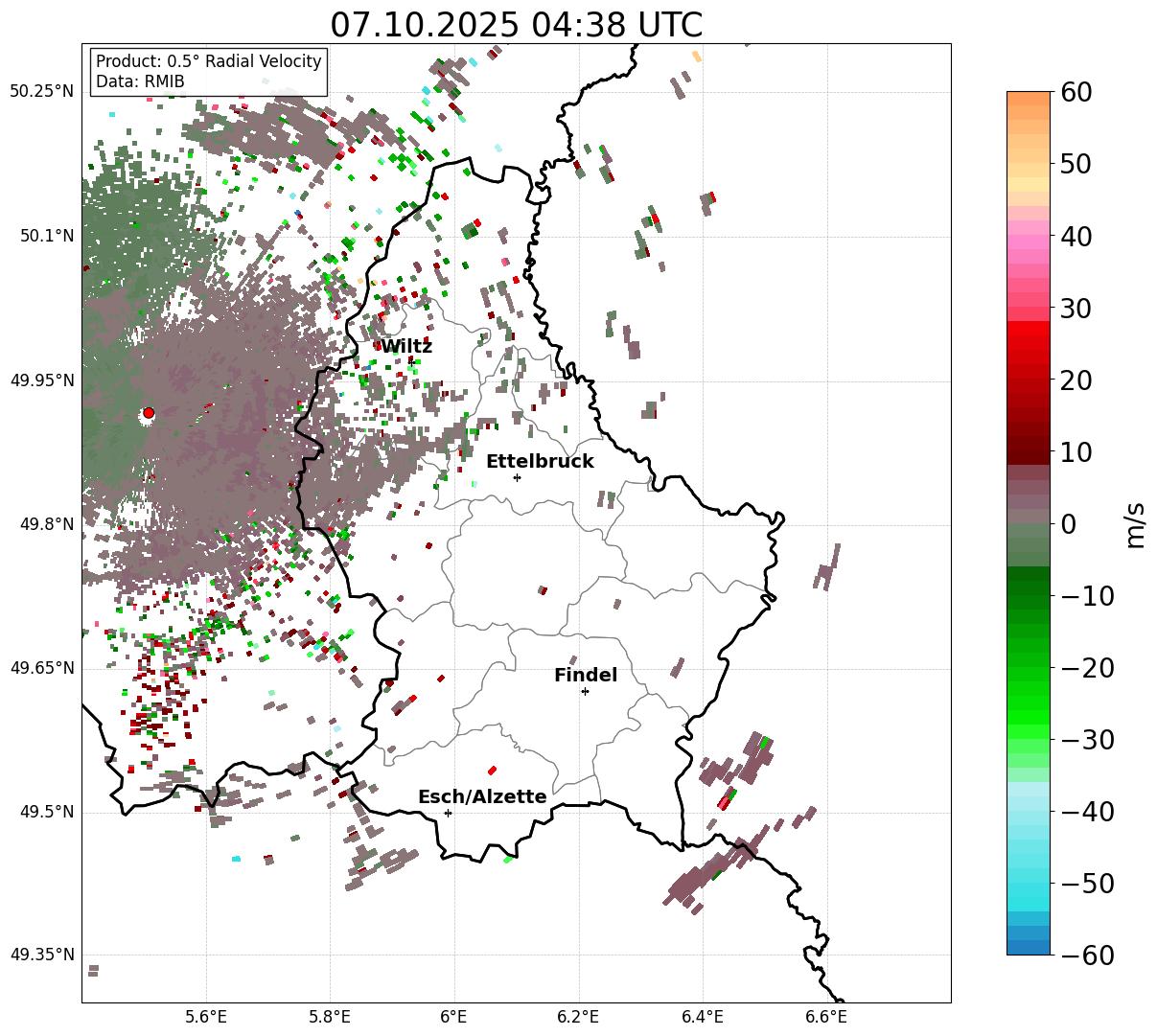Viewport: 1157px width, 1036px height.
Task: Click the title 07.10.2025 04:38 UTC
Action: 516,24
